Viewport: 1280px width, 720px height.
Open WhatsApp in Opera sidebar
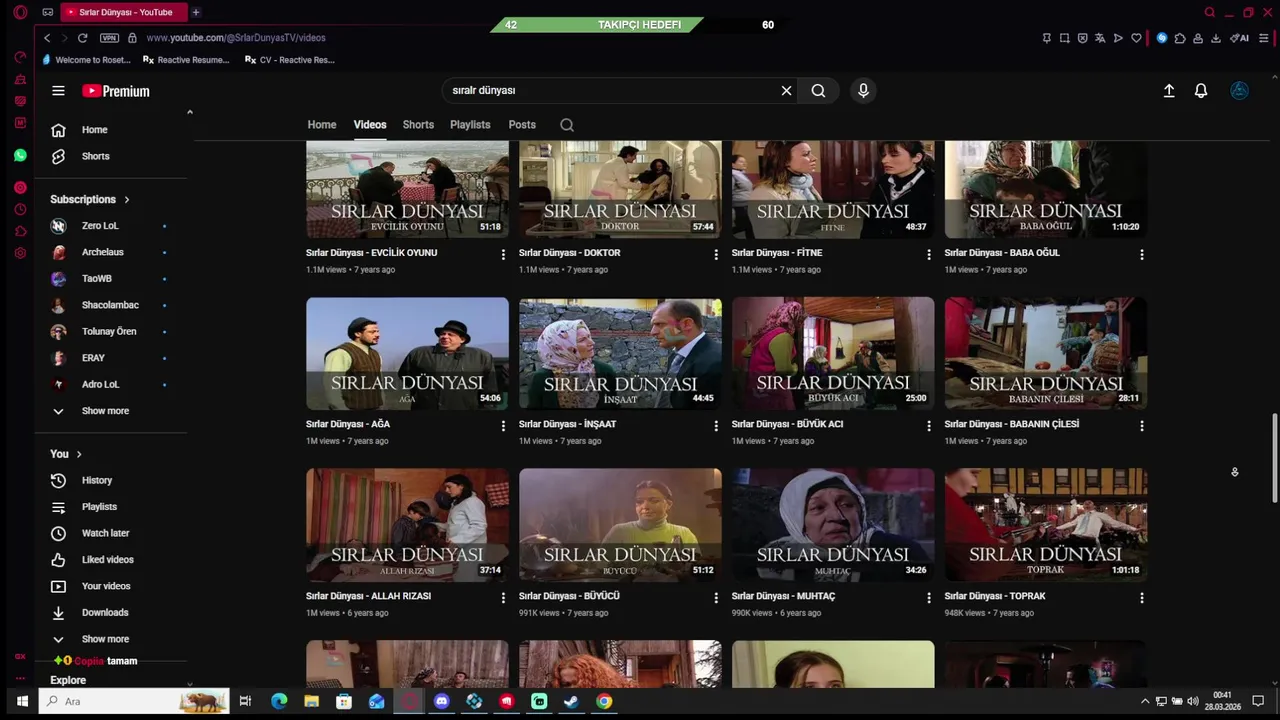pos(20,156)
